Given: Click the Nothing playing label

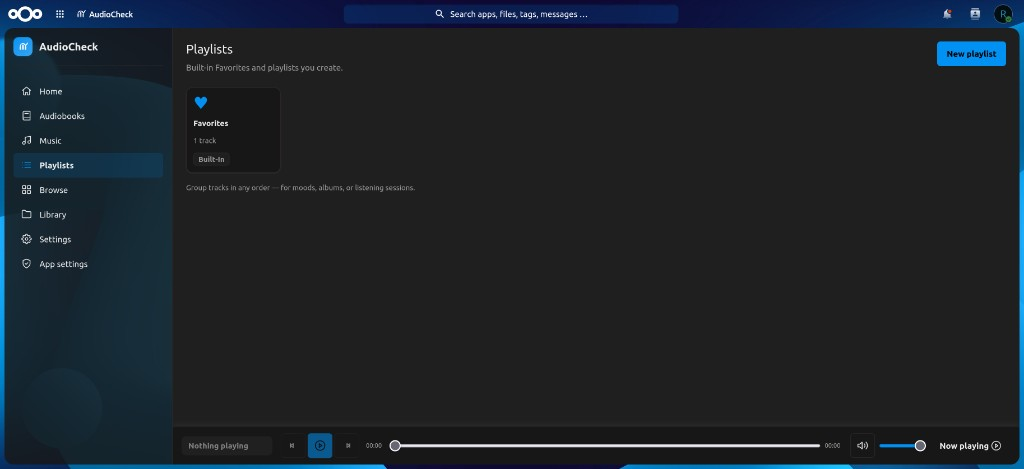Looking at the screenshot, I should point(226,445).
